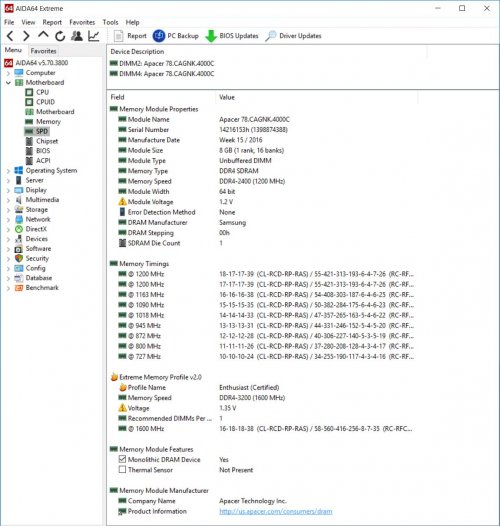The width and height of the screenshot is (500, 526).
Task: Expand the Network tree node
Action: point(8,219)
